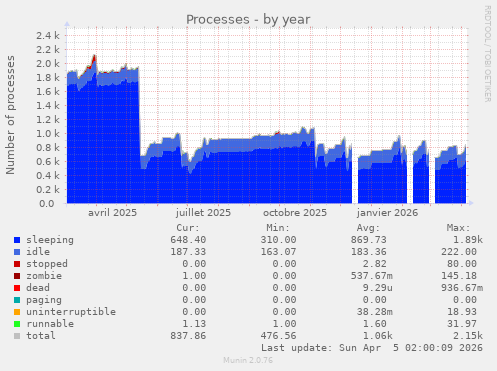
Task: Select the 'sleeping' legend label
Action: tap(50, 240)
